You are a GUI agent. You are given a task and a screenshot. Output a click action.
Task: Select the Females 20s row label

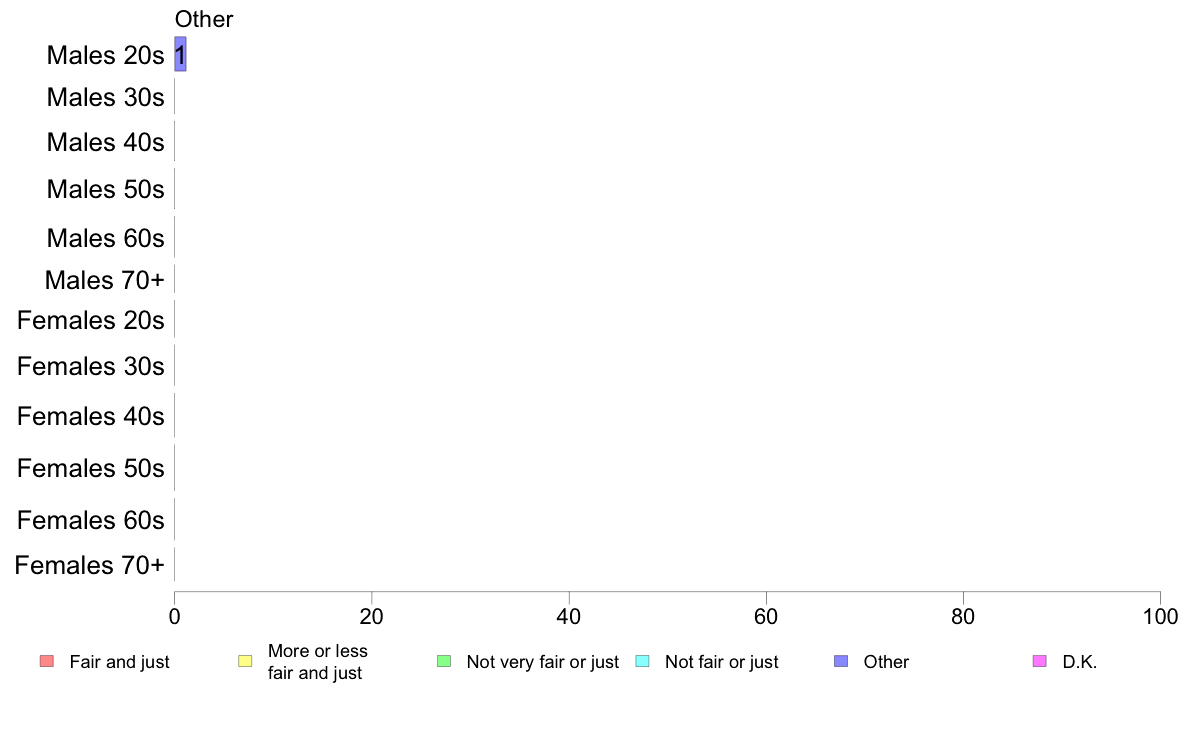pos(91,321)
